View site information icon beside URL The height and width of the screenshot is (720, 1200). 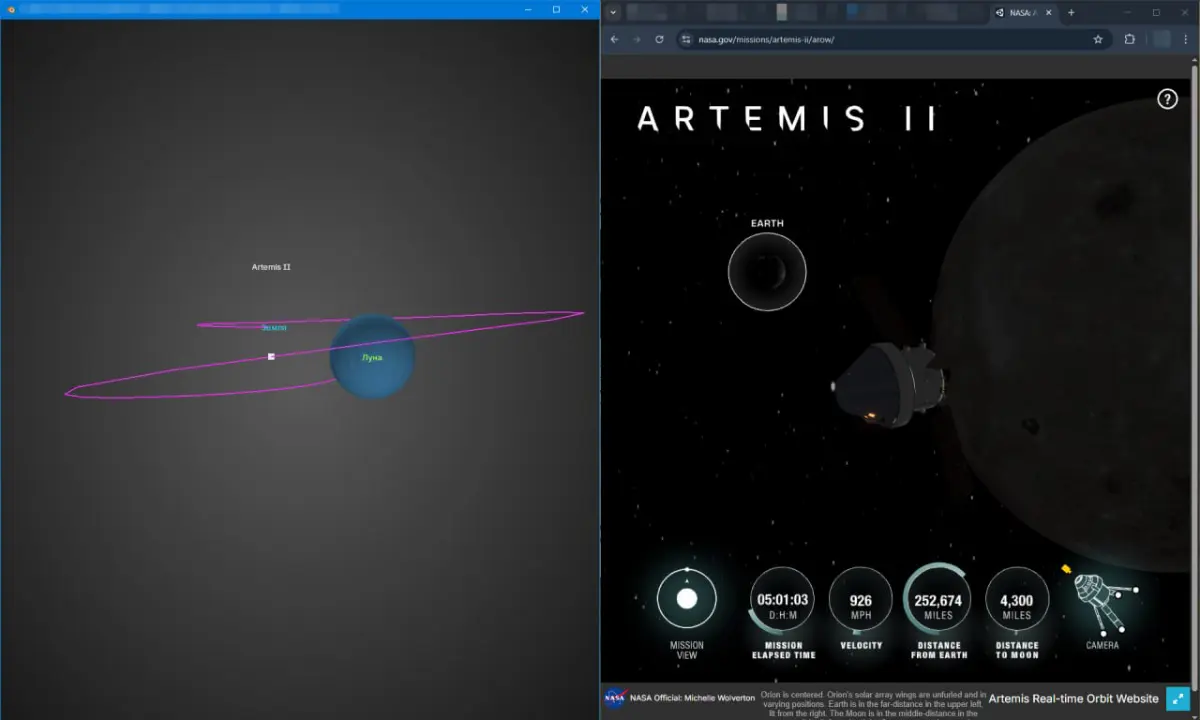[685, 39]
